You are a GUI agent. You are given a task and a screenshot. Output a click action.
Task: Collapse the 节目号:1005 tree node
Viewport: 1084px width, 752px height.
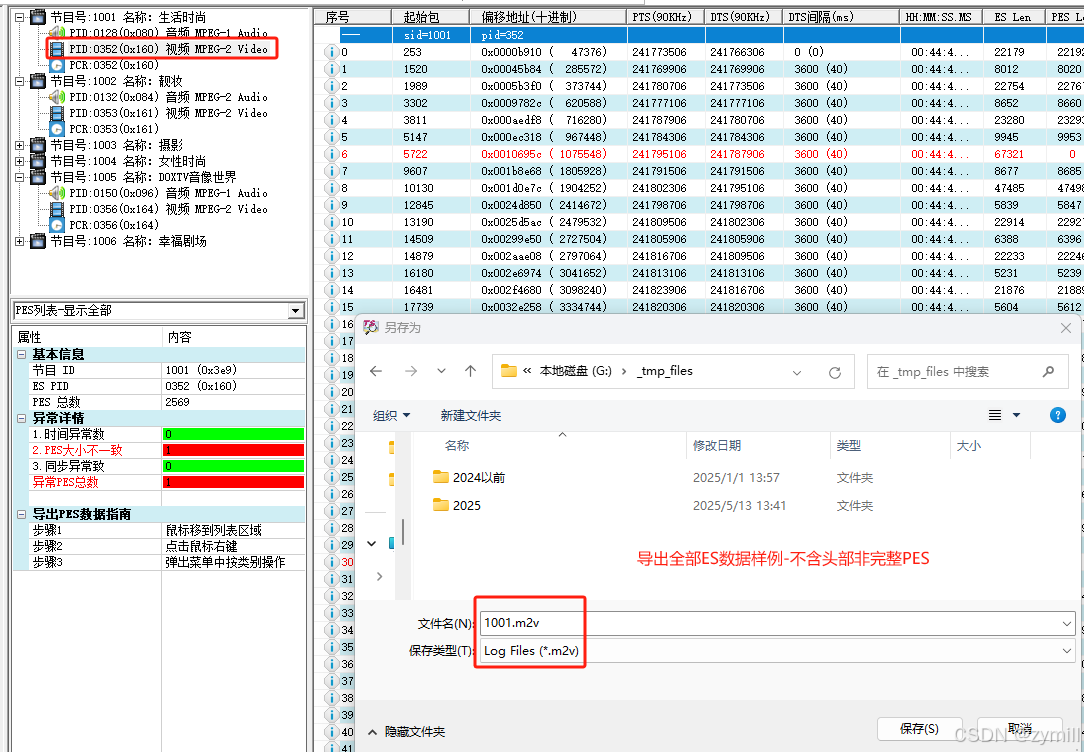tap(20, 177)
